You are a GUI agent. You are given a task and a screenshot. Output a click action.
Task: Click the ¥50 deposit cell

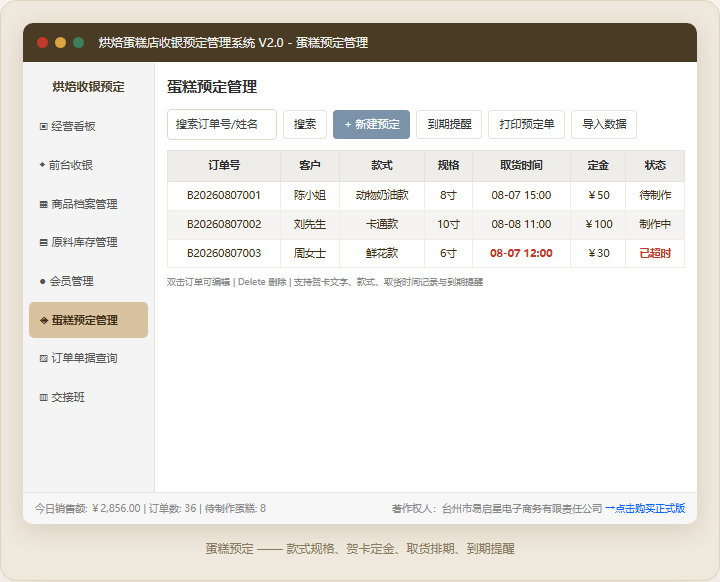tap(598, 196)
